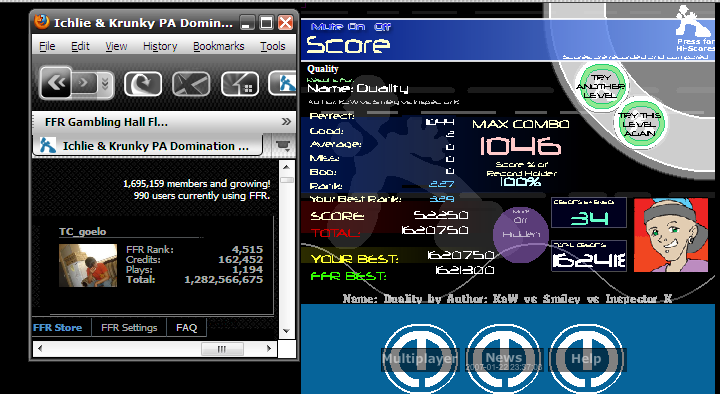Open the FFR Store link

[x=57, y=327]
